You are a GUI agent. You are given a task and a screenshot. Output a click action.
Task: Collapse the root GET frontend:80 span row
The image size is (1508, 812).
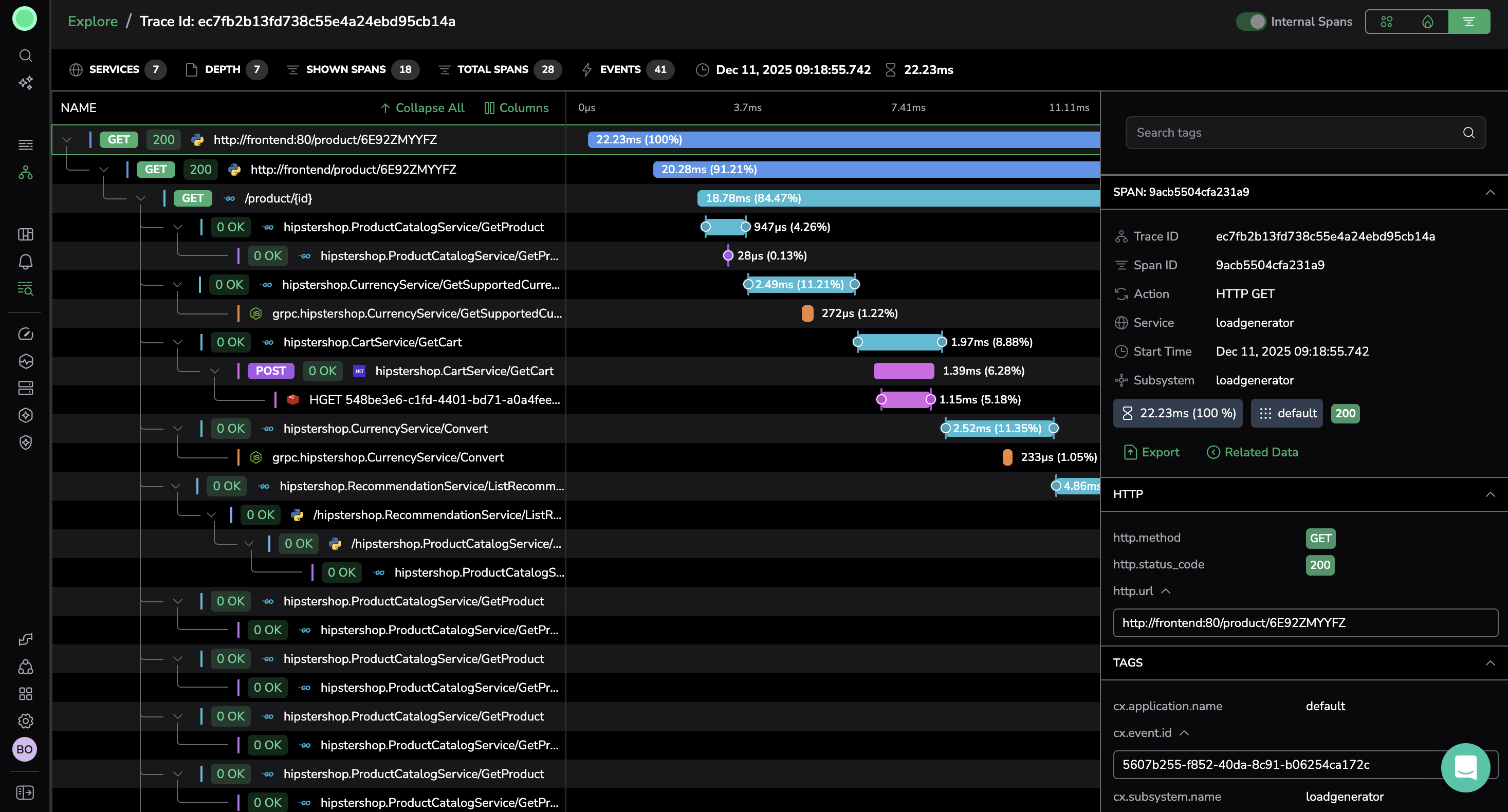[67, 140]
